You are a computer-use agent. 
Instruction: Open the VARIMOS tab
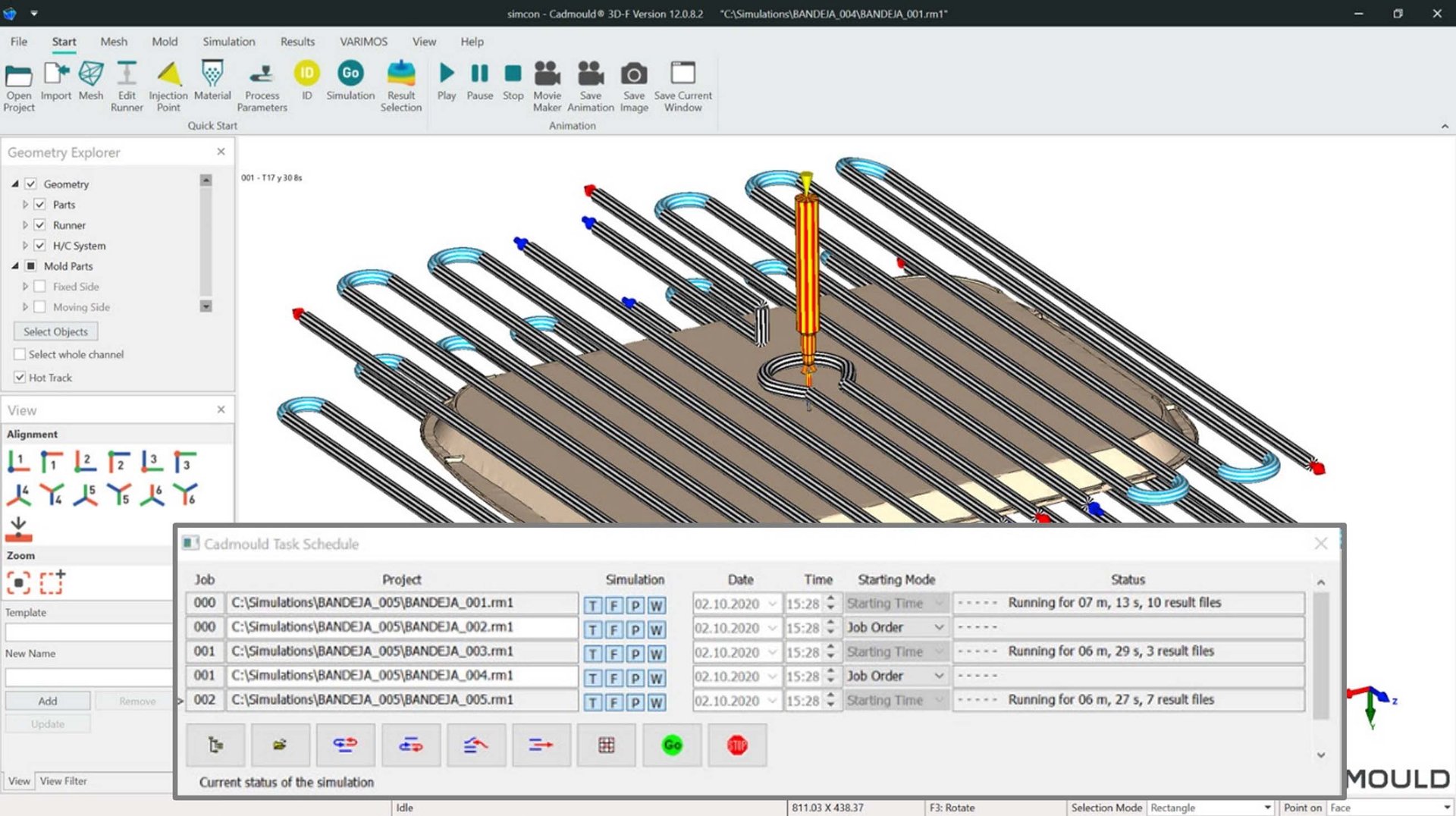tap(363, 42)
